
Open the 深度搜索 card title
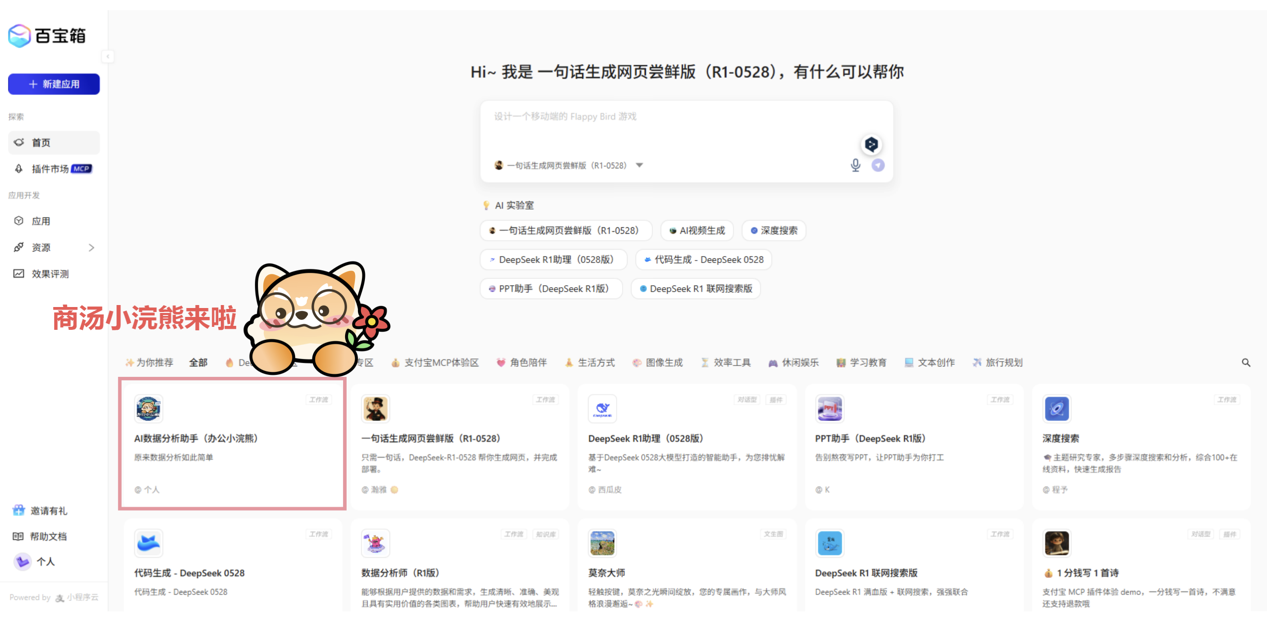click(x=1061, y=438)
